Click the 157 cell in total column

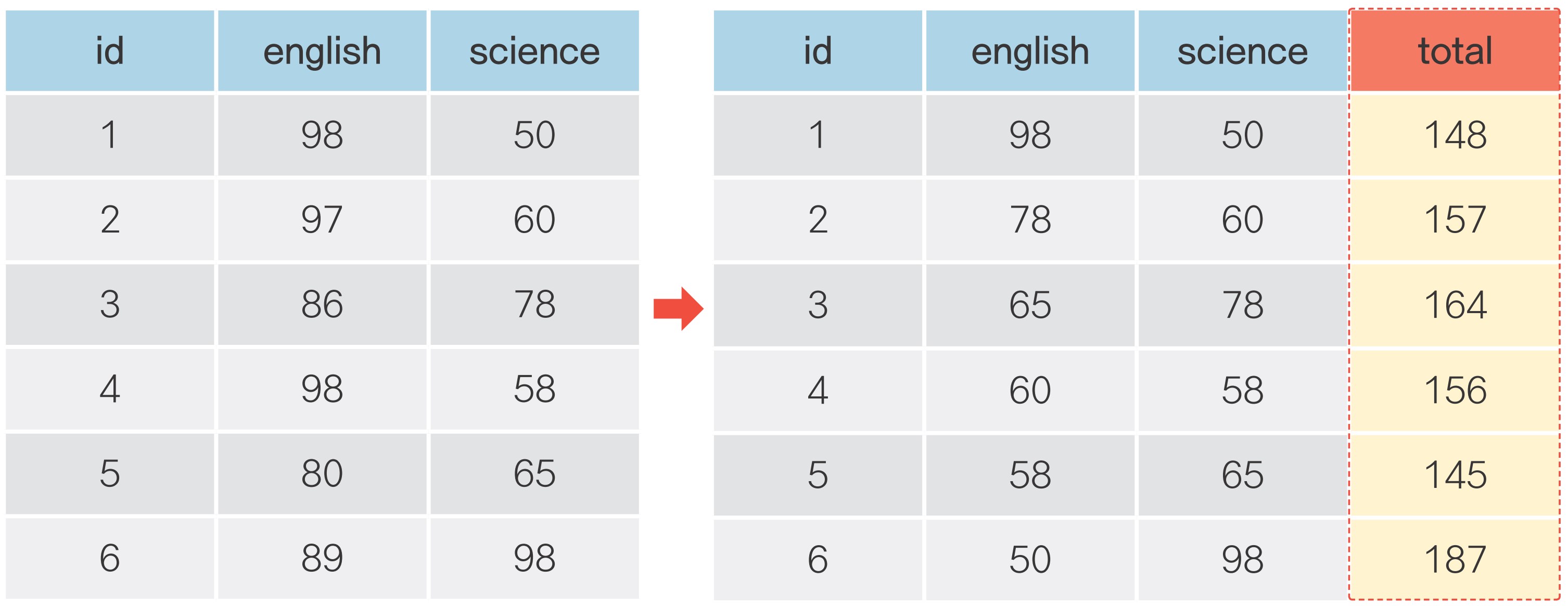click(x=1454, y=220)
